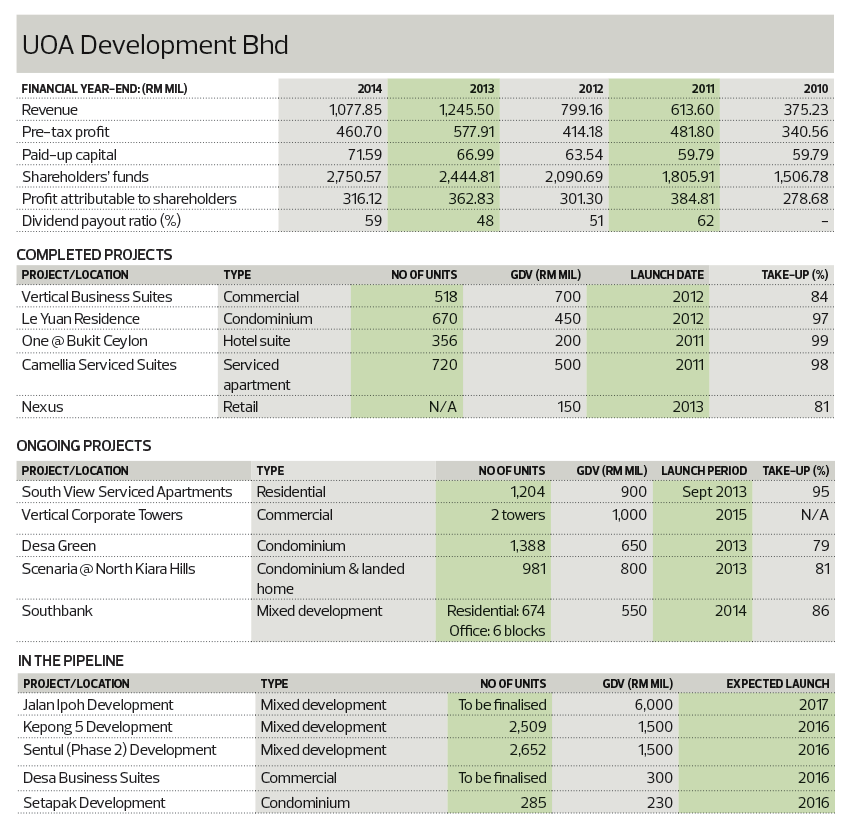Select the 2014 year column header

pyautogui.click(x=370, y=89)
